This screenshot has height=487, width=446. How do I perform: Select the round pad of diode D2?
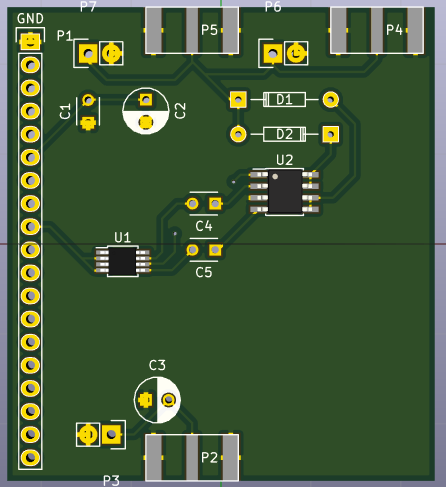pyautogui.click(x=238, y=134)
